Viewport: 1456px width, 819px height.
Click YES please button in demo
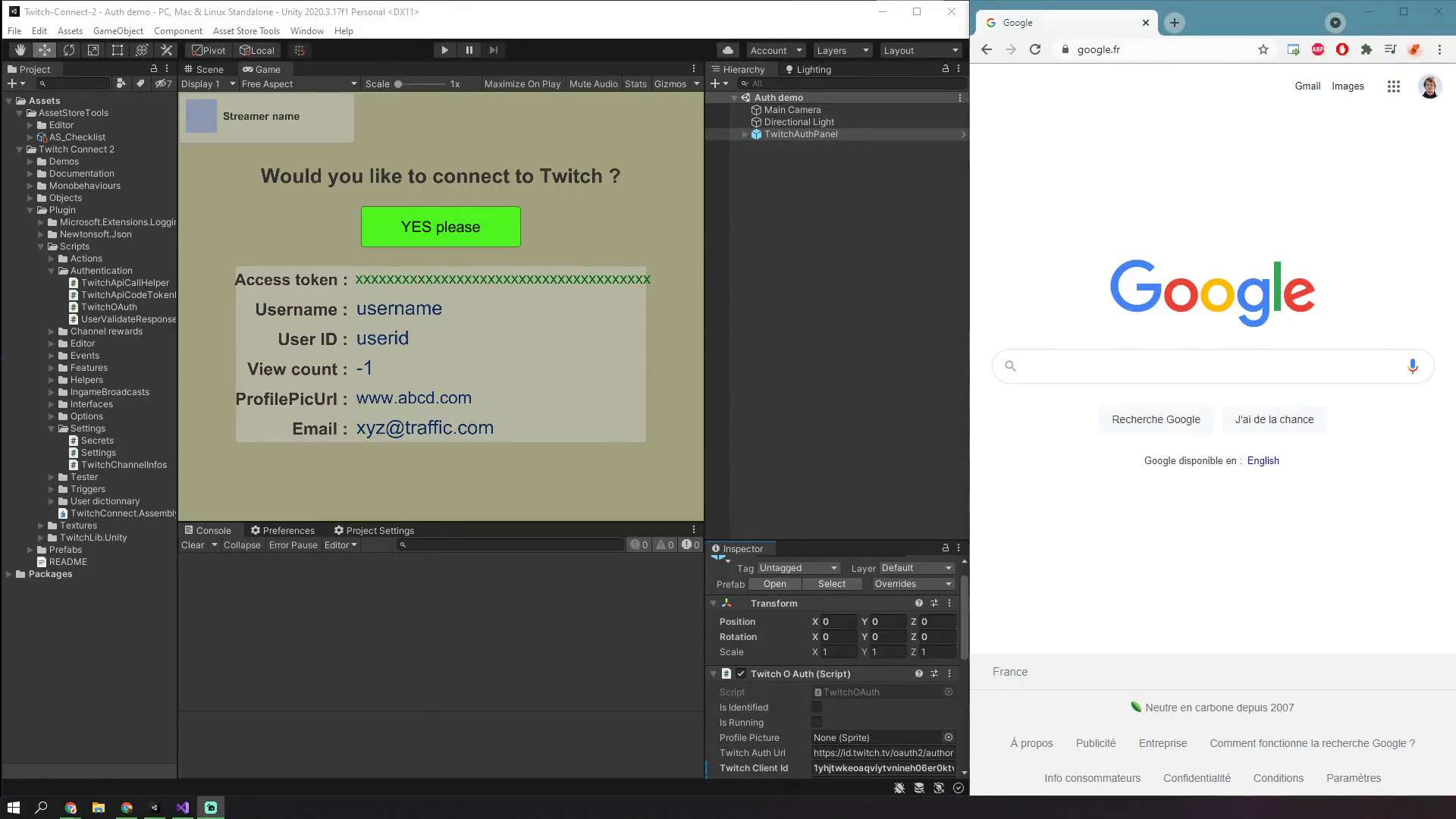[x=440, y=226]
